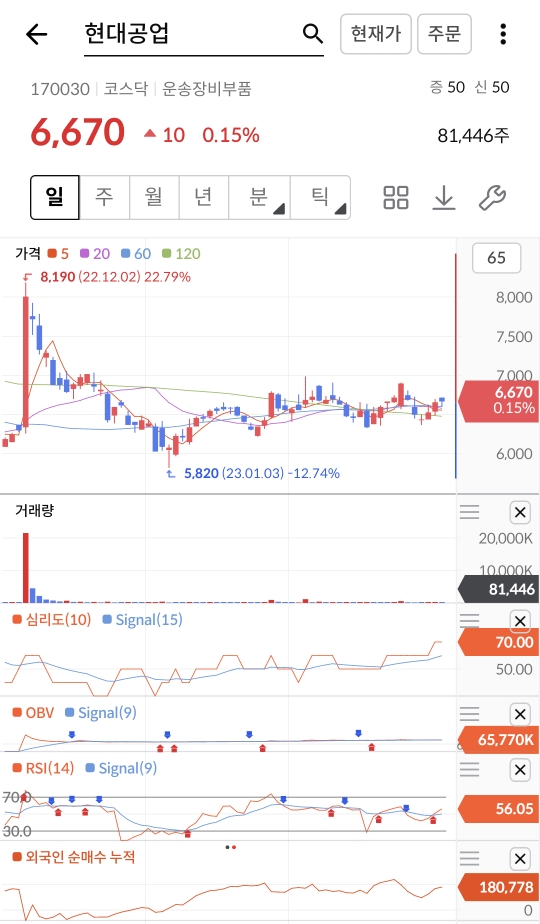Tap the 심리도(10) legend label
540x924 pixels.
click(52, 620)
